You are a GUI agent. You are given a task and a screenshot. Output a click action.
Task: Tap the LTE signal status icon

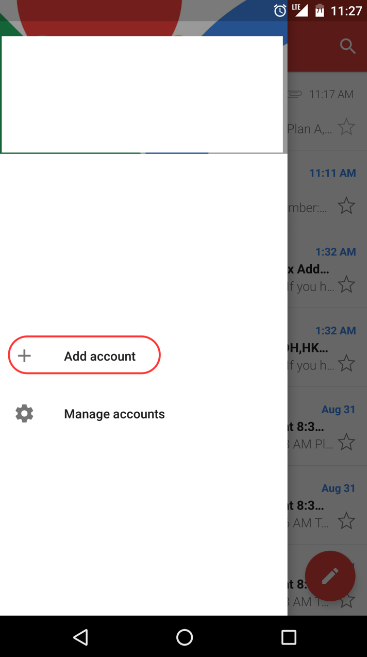[300, 10]
